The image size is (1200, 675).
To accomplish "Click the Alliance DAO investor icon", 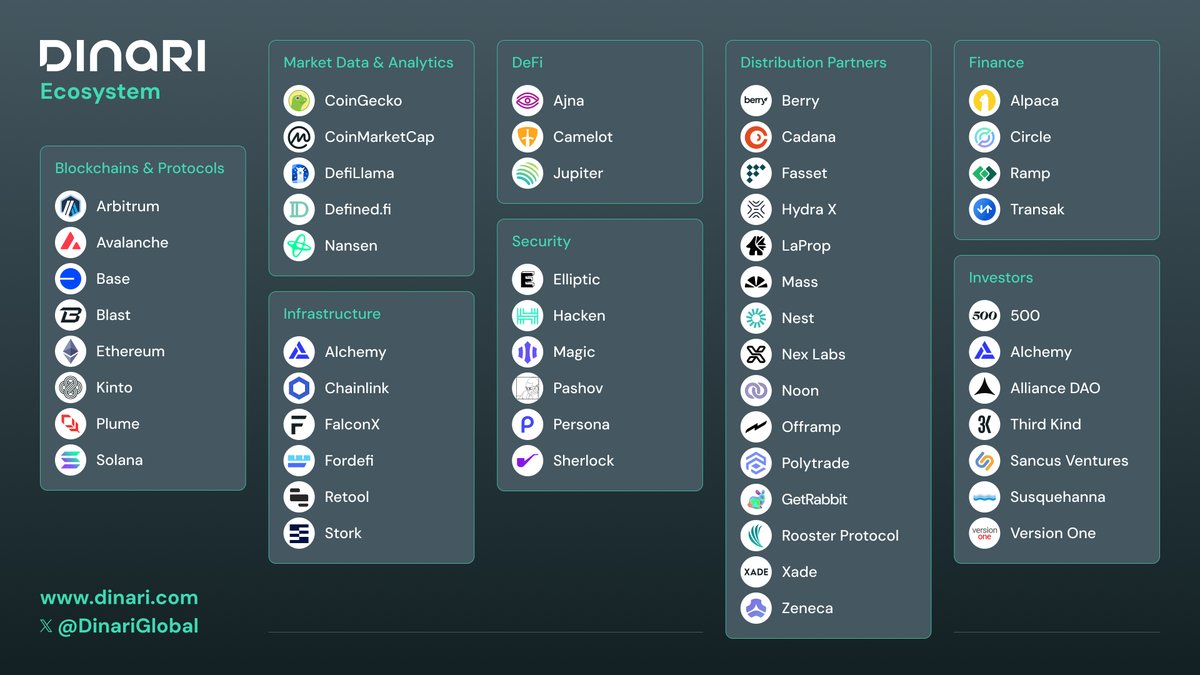I will pyautogui.click(x=983, y=388).
